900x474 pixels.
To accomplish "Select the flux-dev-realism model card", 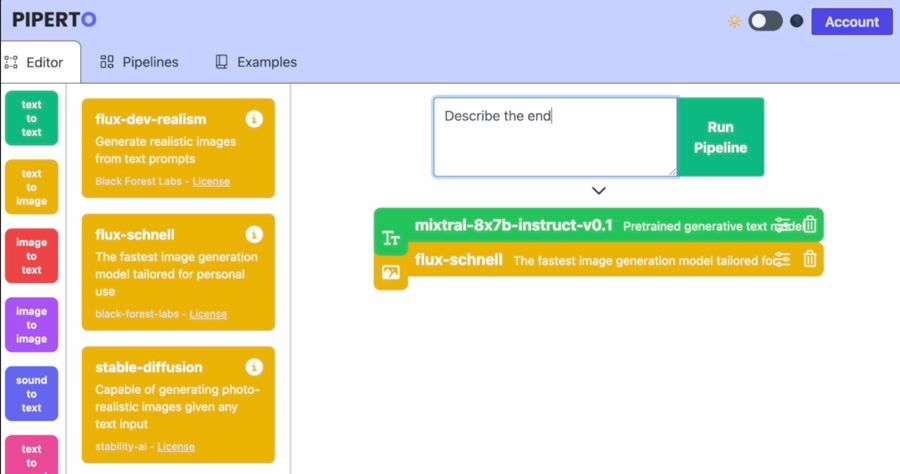I will click(179, 148).
